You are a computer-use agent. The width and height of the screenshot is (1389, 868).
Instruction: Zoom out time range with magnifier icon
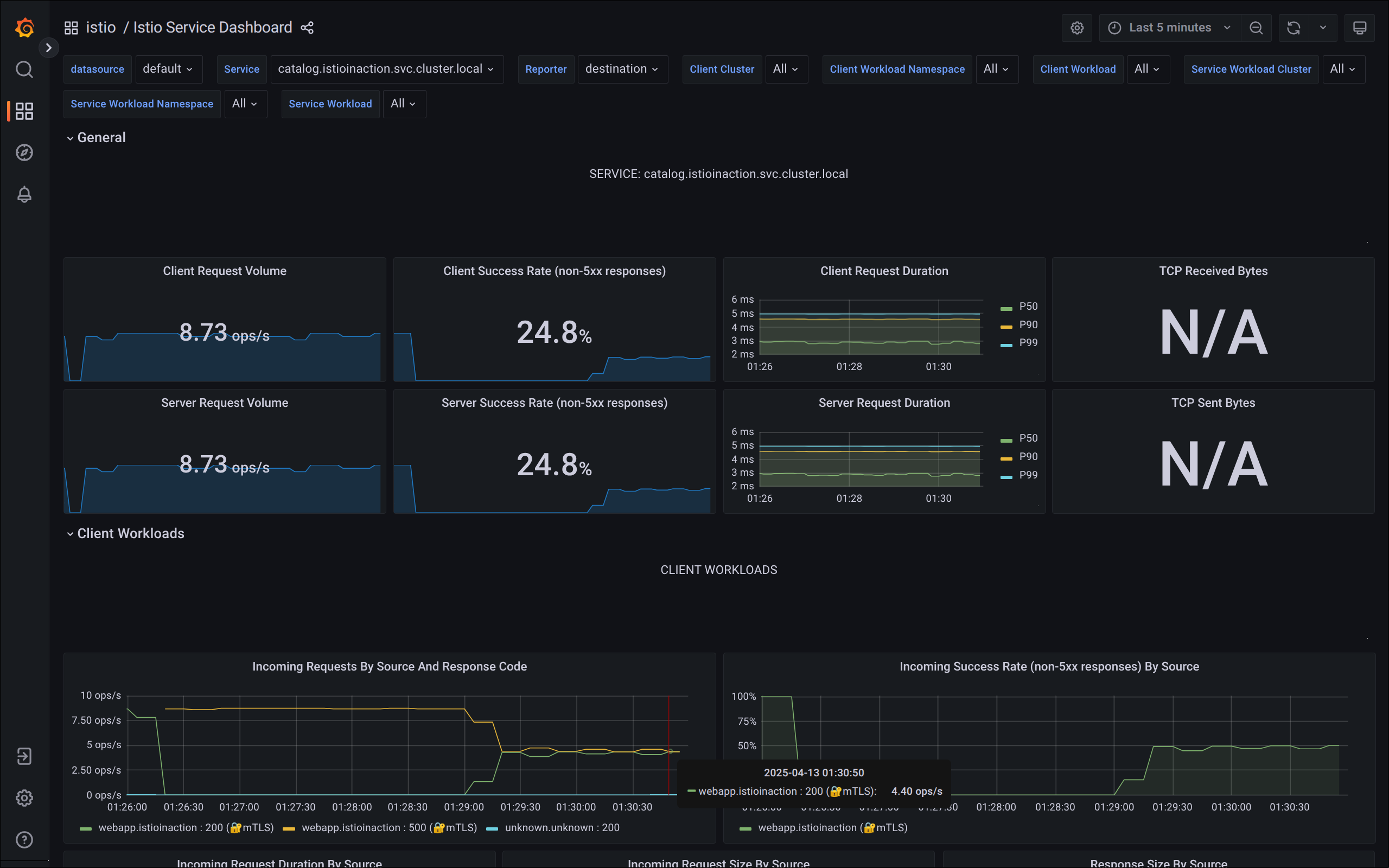point(1256,28)
